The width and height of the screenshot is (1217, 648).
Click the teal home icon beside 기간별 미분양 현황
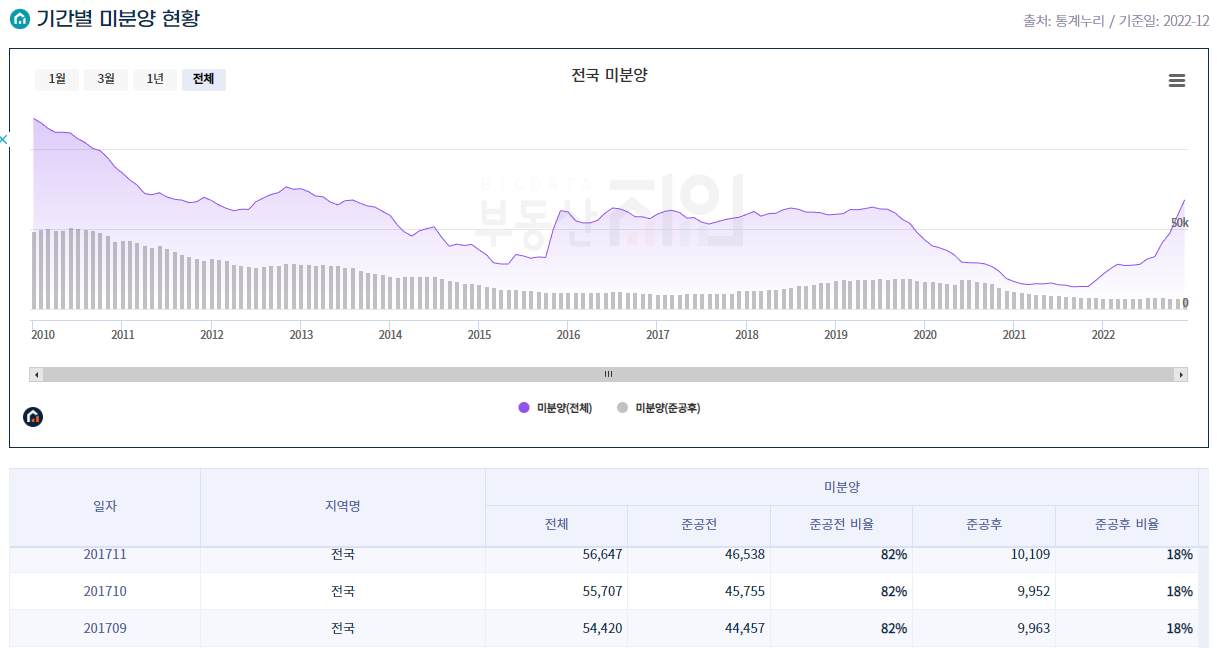click(18, 17)
